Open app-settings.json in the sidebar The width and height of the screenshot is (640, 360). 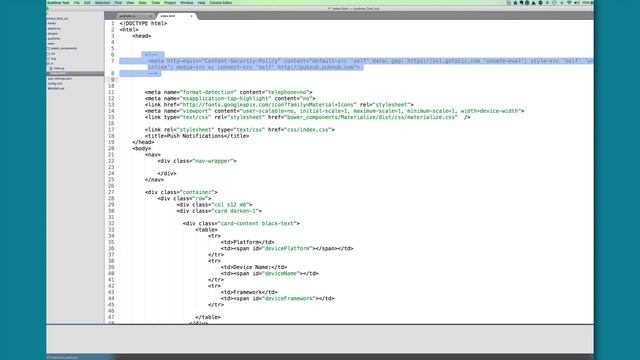click(x=60, y=78)
